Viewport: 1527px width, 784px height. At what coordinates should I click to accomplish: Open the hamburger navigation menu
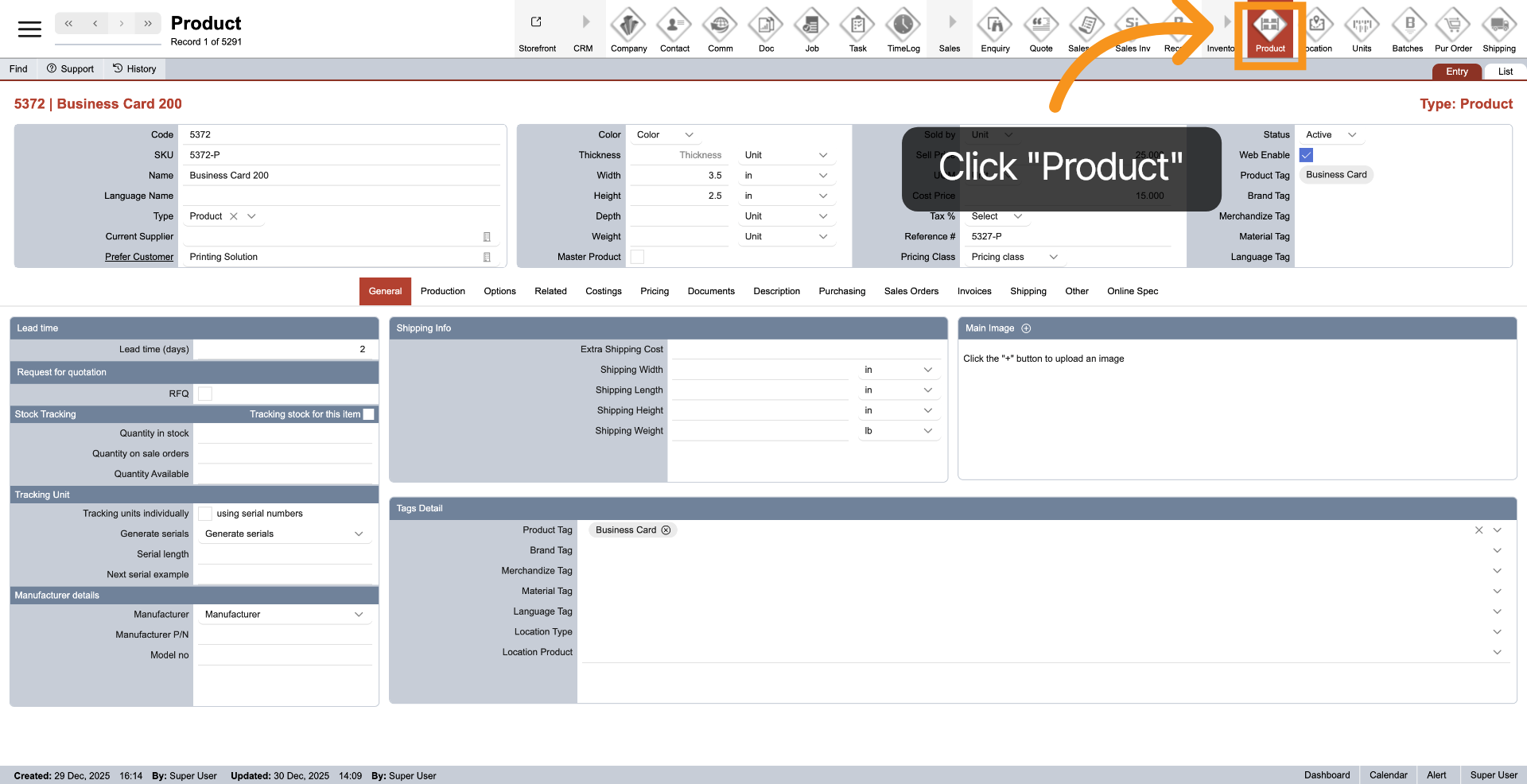(x=30, y=29)
